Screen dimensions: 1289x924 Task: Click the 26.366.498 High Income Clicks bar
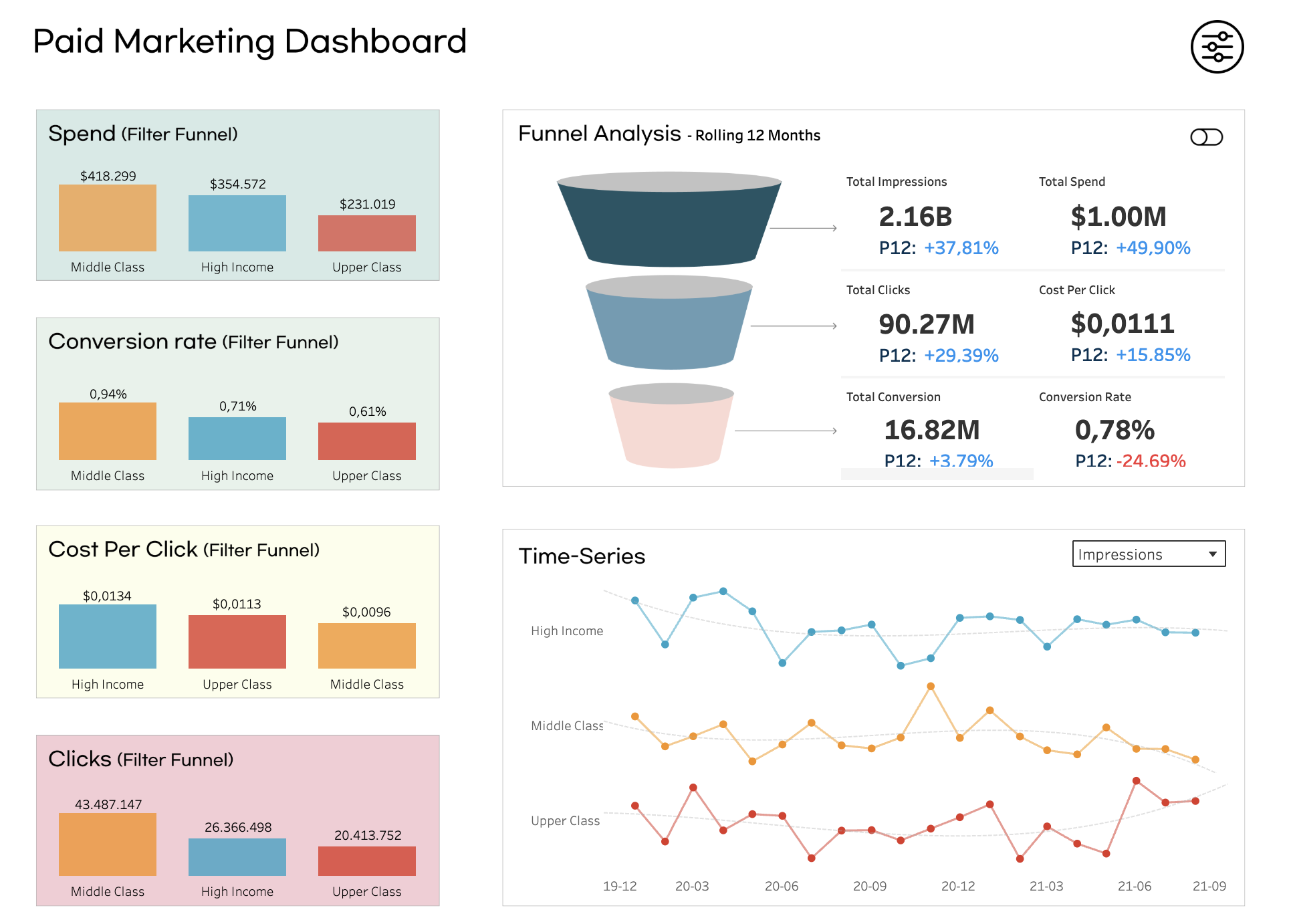[x=237, y=857]
